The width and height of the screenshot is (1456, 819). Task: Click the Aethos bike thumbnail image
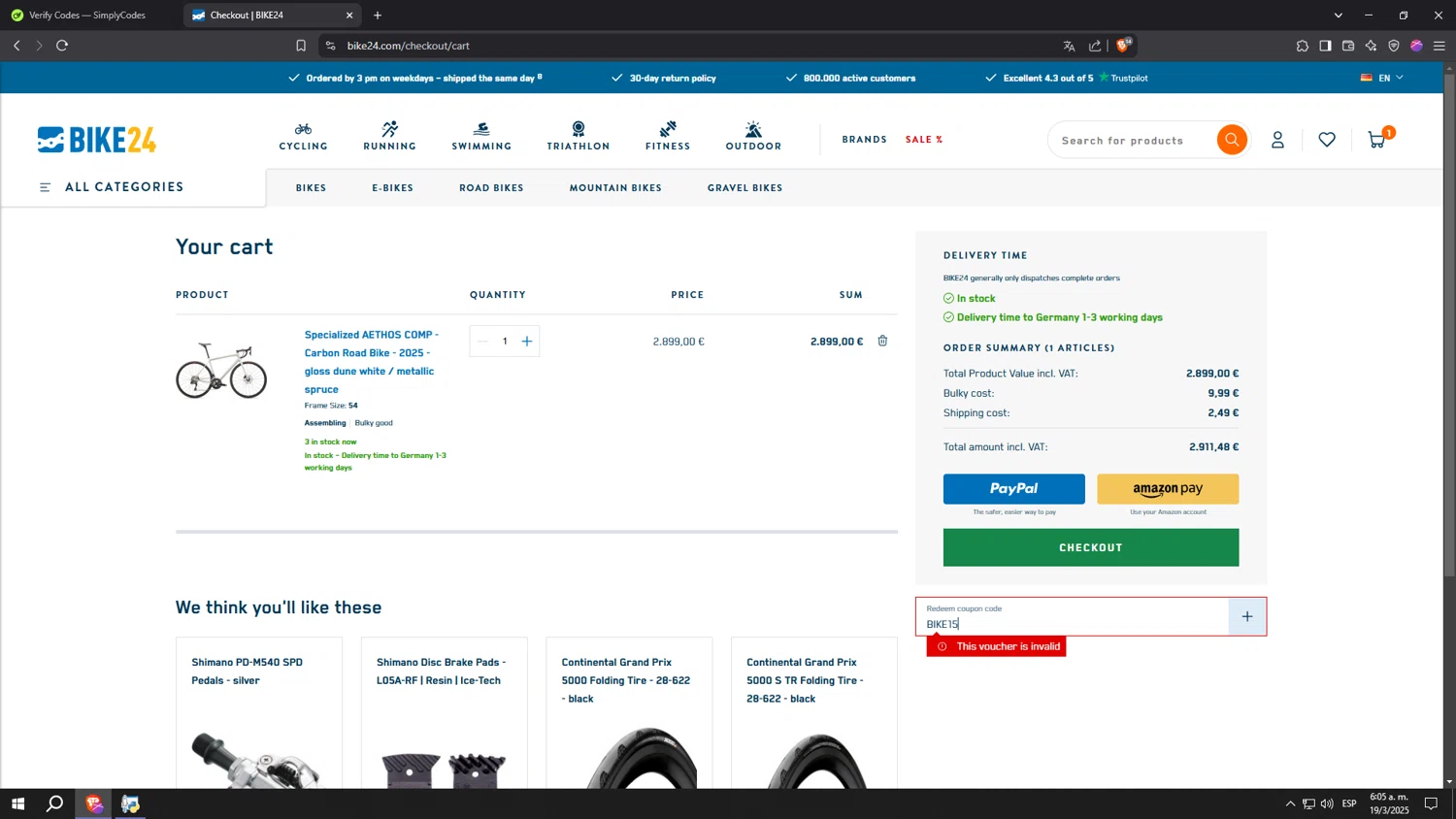[x=221, y=370]
